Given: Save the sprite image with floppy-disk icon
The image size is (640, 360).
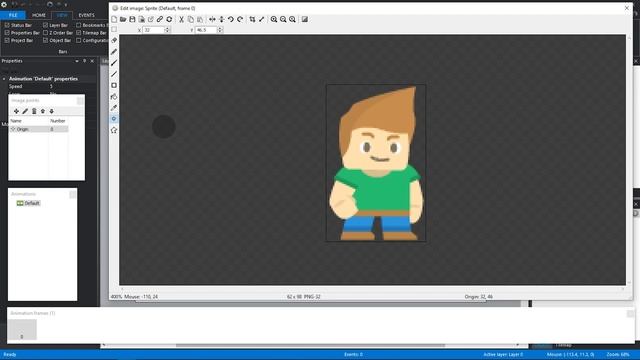Looking at the screenshot, I should (x=132, y=19).
